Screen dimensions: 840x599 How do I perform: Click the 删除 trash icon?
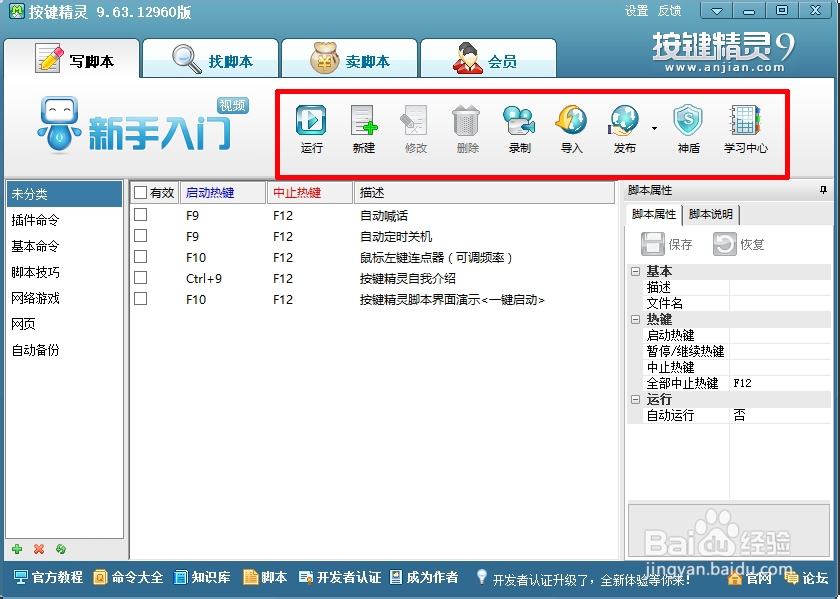(x=466, y=120)
